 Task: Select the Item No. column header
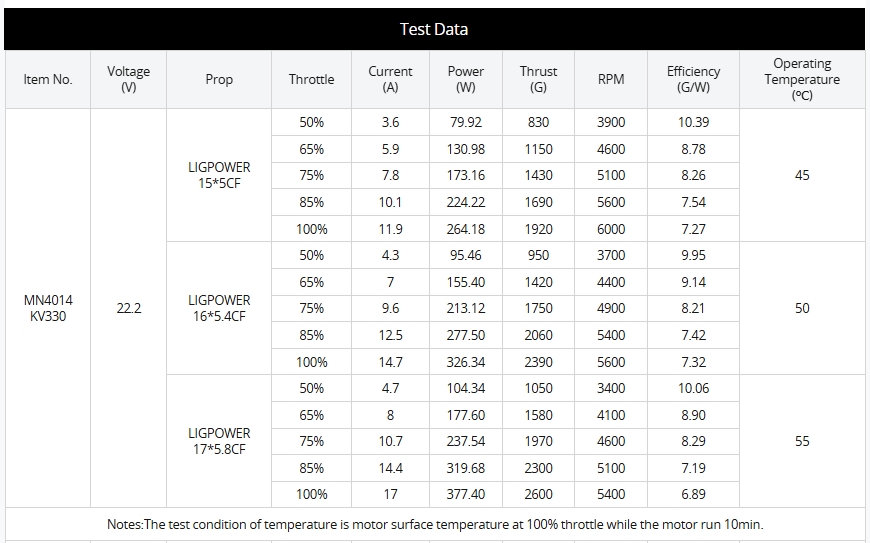click(x=48, y=79)
